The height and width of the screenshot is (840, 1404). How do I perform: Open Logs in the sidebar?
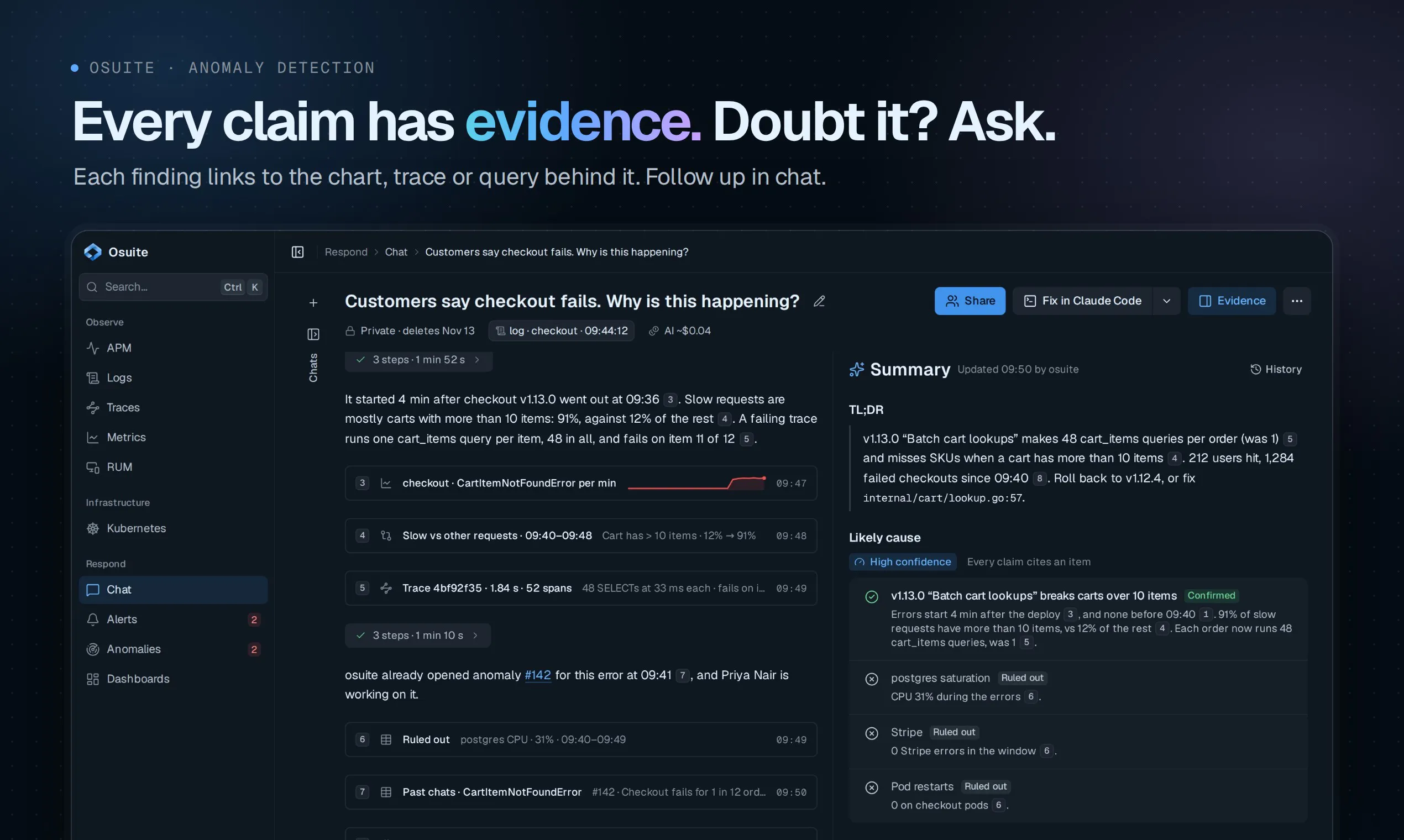pyautogui.click(x=173, y=377)
